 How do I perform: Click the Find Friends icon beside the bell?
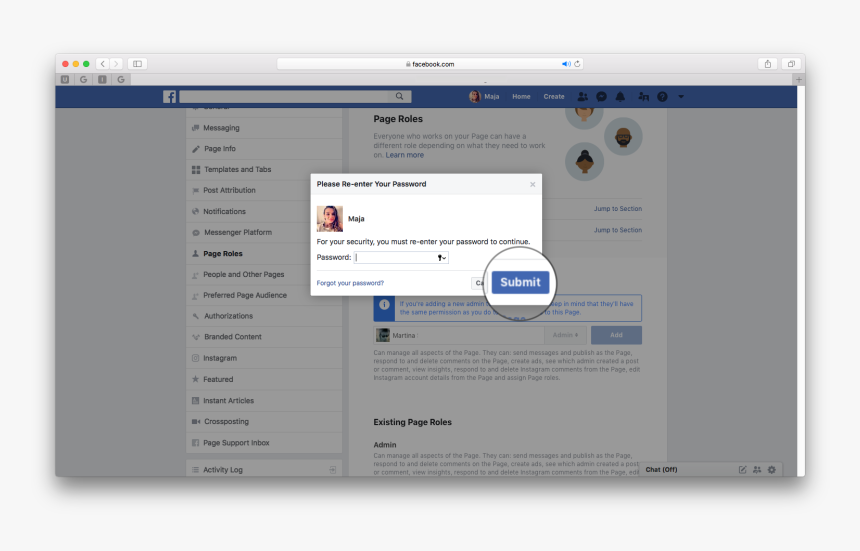pos(644,96)
